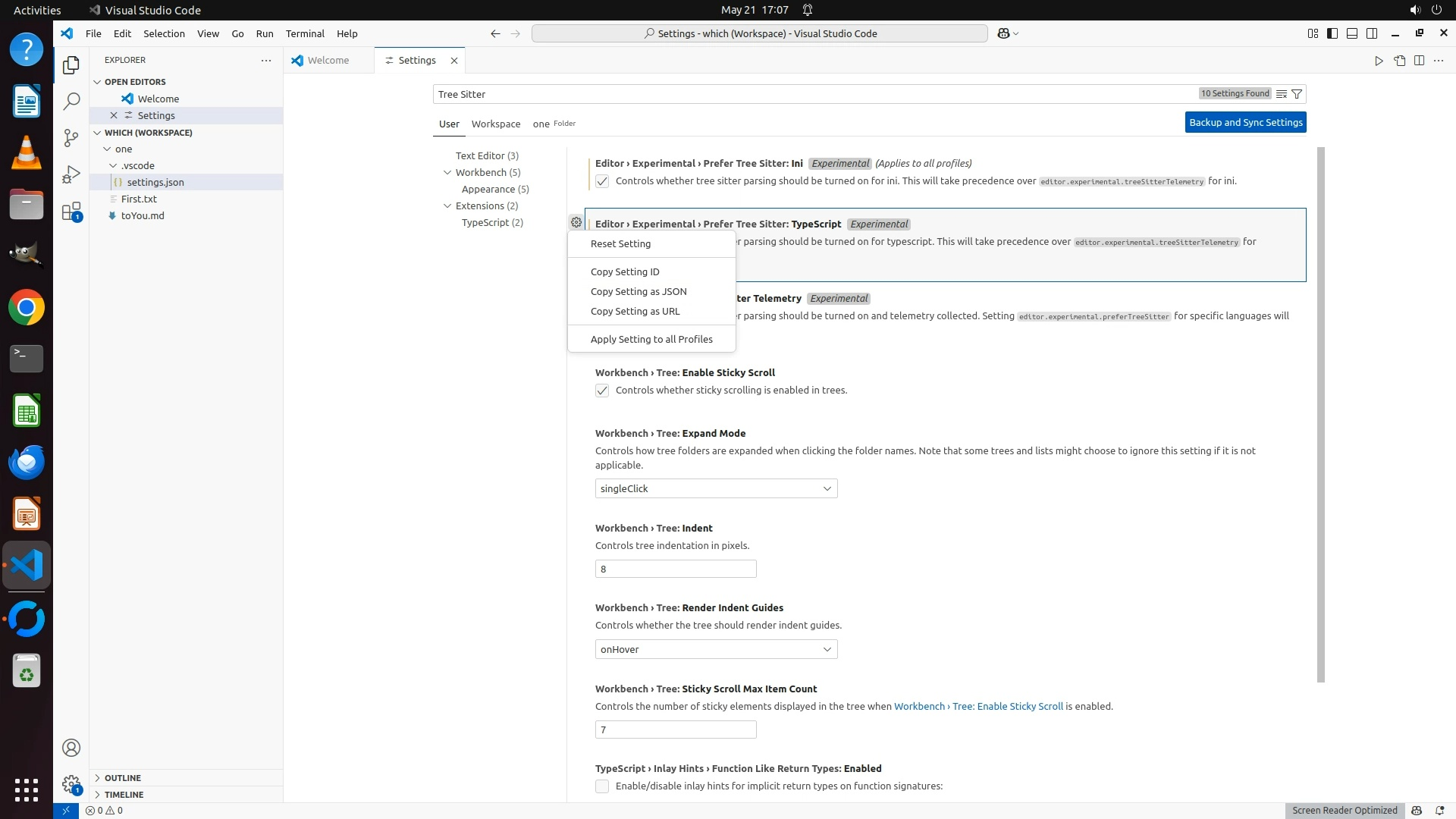Open the Expand Mode singleClick dropdown
The height and width of the screenshot is (819, 1456).
tap(716, 488)
